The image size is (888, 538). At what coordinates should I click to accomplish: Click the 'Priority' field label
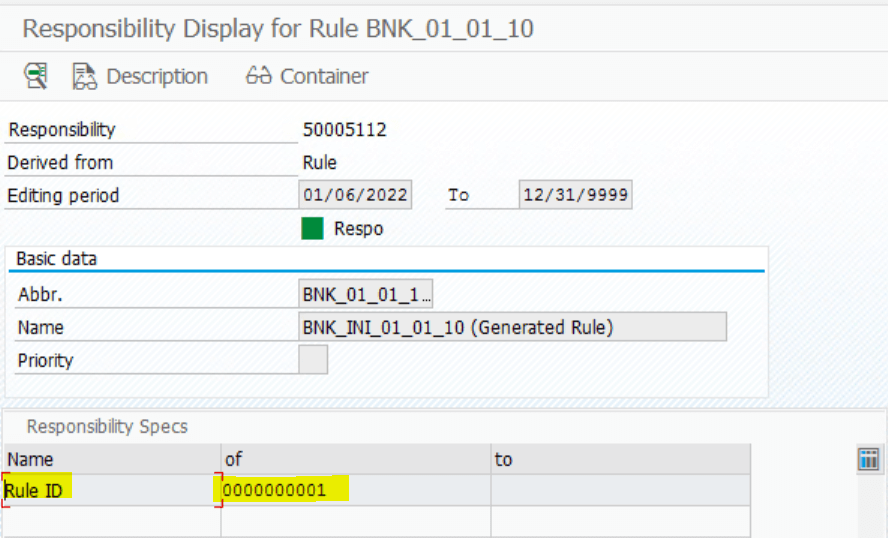(46, 361)
